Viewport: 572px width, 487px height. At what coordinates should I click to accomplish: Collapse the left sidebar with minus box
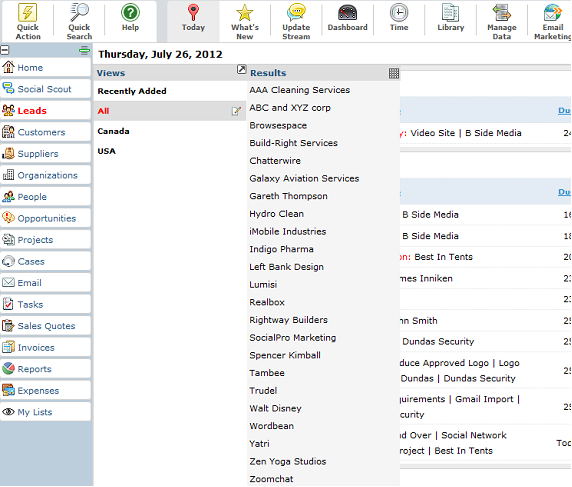[5, 50]
